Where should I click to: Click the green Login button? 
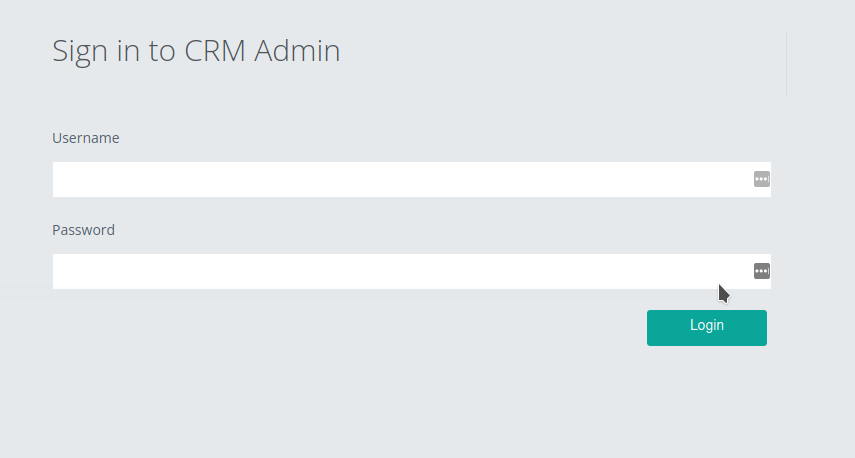tap(706, 327)
